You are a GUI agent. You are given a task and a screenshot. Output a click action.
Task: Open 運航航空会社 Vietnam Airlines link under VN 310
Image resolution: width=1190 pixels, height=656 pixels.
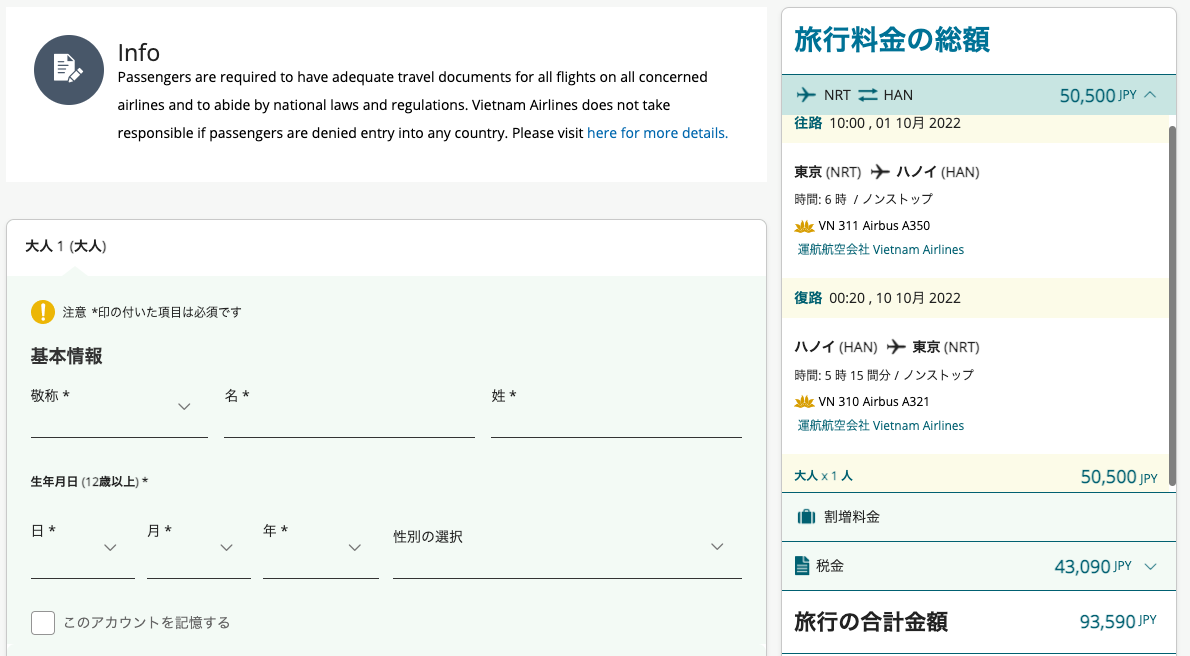880,426
